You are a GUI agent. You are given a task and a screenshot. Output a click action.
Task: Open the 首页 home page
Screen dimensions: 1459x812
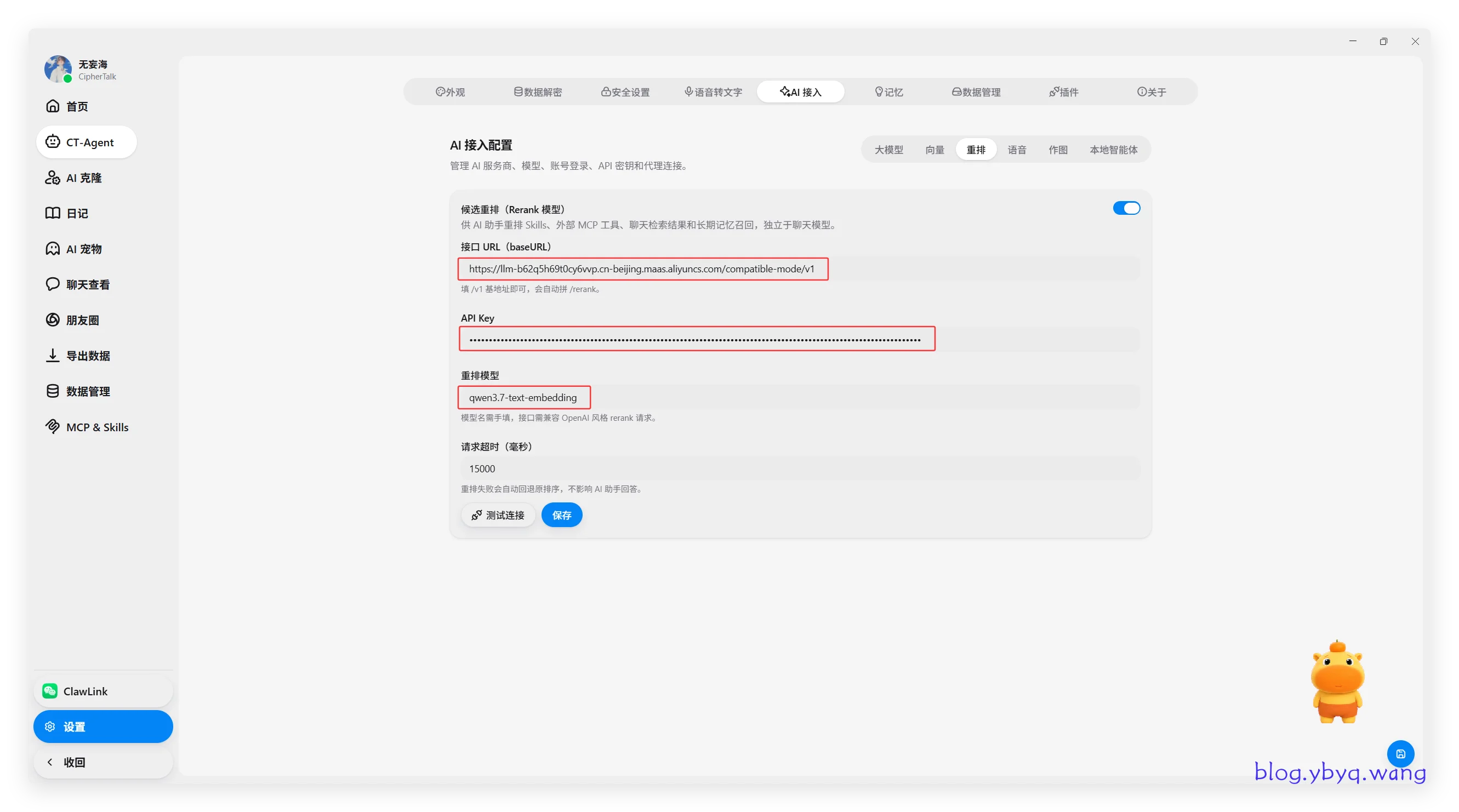tap(67, 106)
